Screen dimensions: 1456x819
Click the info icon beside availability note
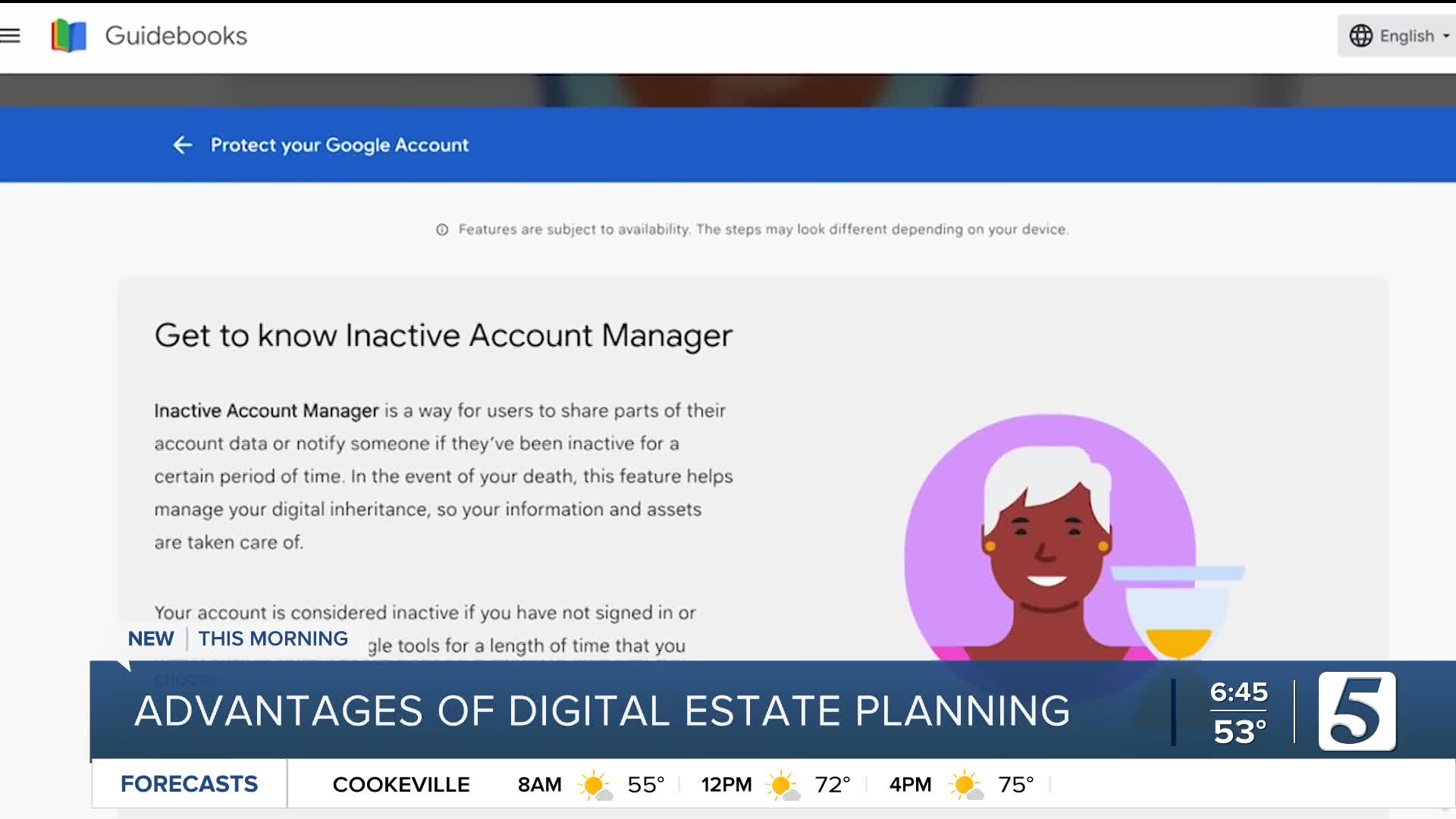[442, 230]
